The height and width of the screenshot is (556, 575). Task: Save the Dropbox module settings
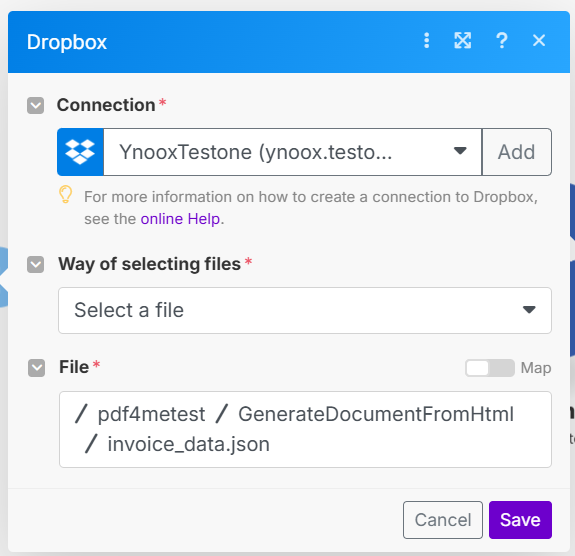tap(520, 520)
